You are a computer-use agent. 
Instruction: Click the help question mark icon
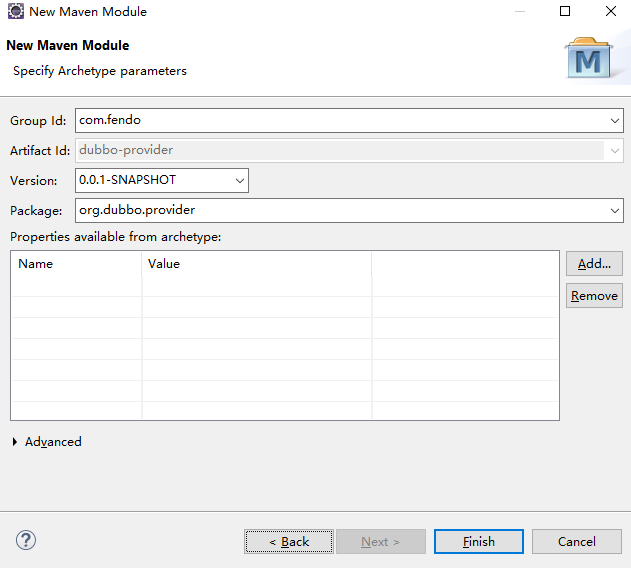click(x=26, y=540)
